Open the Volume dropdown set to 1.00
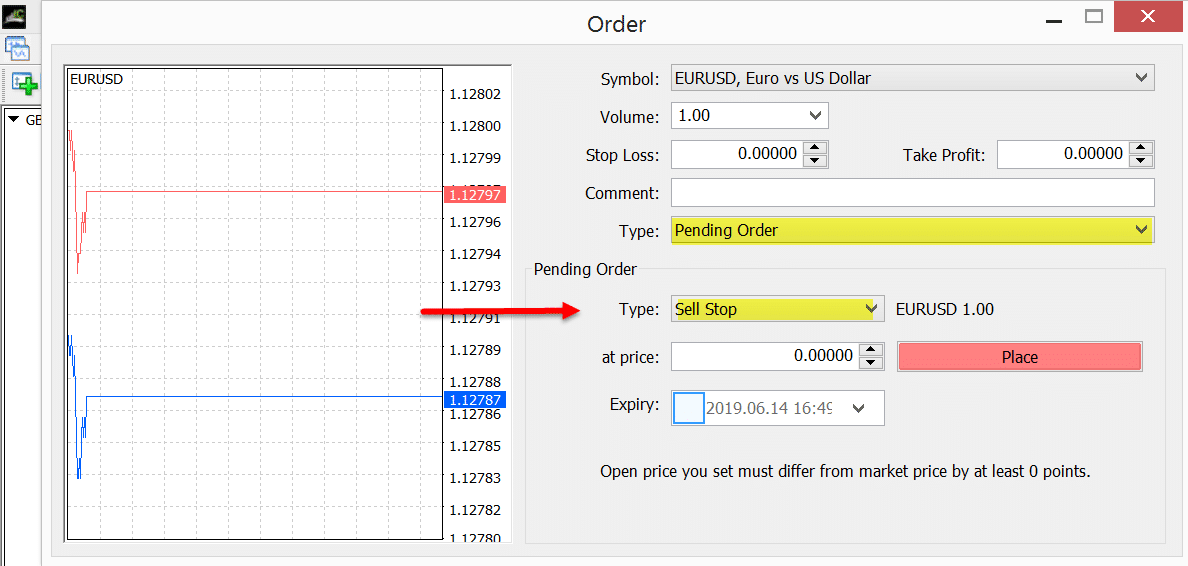 click(750, 116)
